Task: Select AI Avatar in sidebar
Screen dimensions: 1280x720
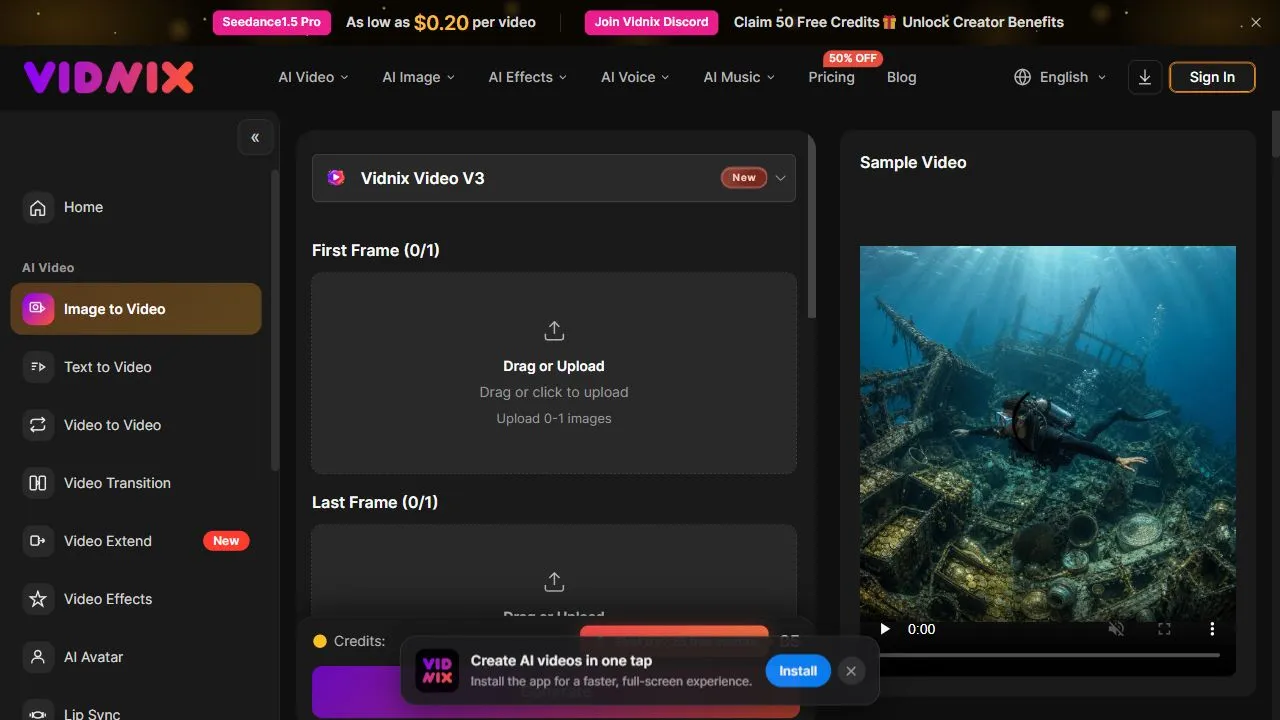Action: [x=136, y=657]
